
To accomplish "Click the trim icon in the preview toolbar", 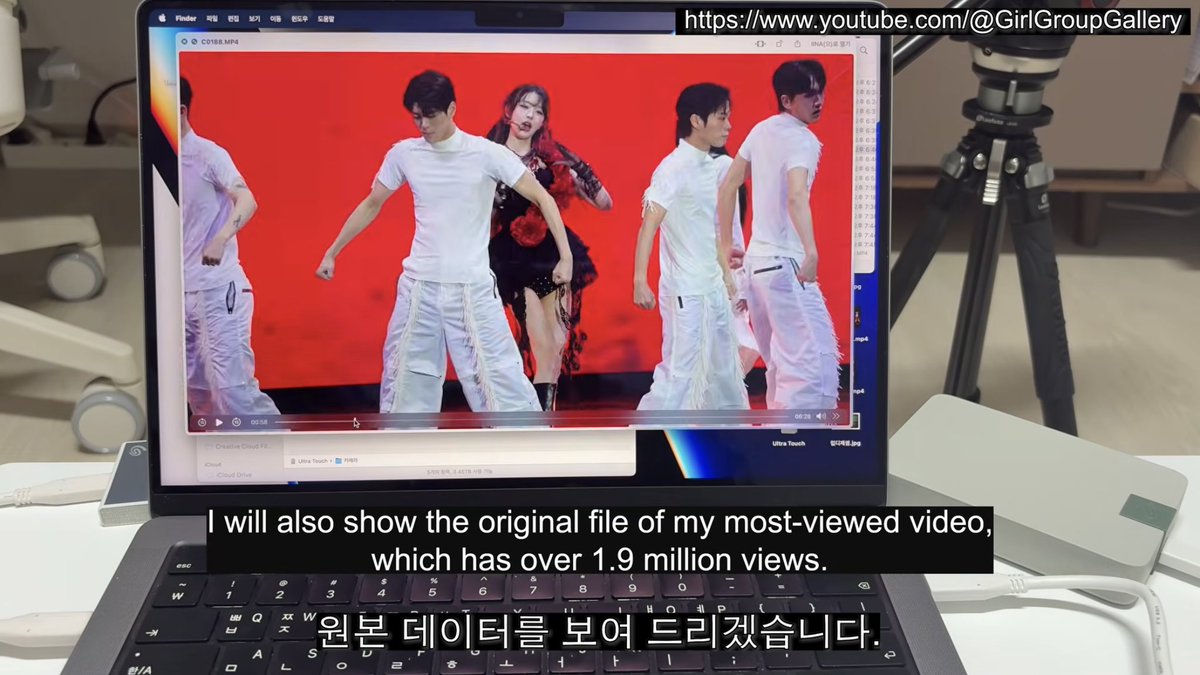I will (760, 44).
